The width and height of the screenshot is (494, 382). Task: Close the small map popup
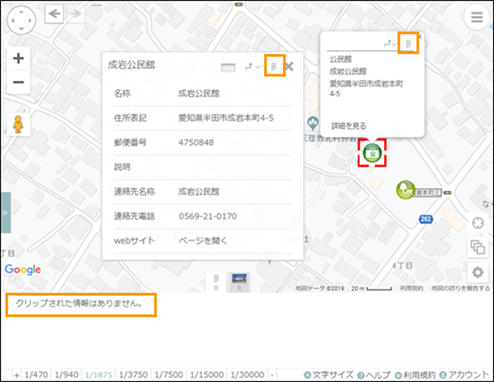click(420, 36)
